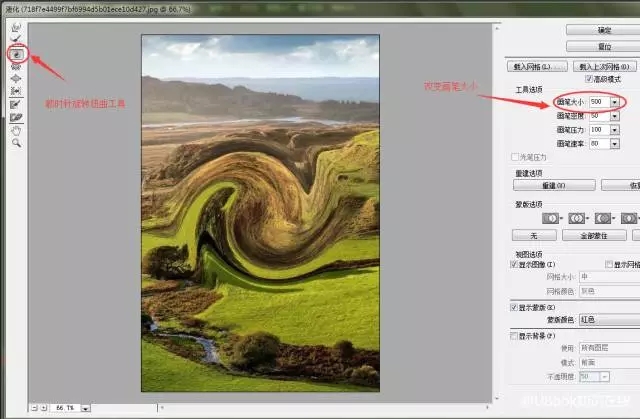640x419 pixels.
Task: Select the Push Left tool
Action: tap(16, 91)
